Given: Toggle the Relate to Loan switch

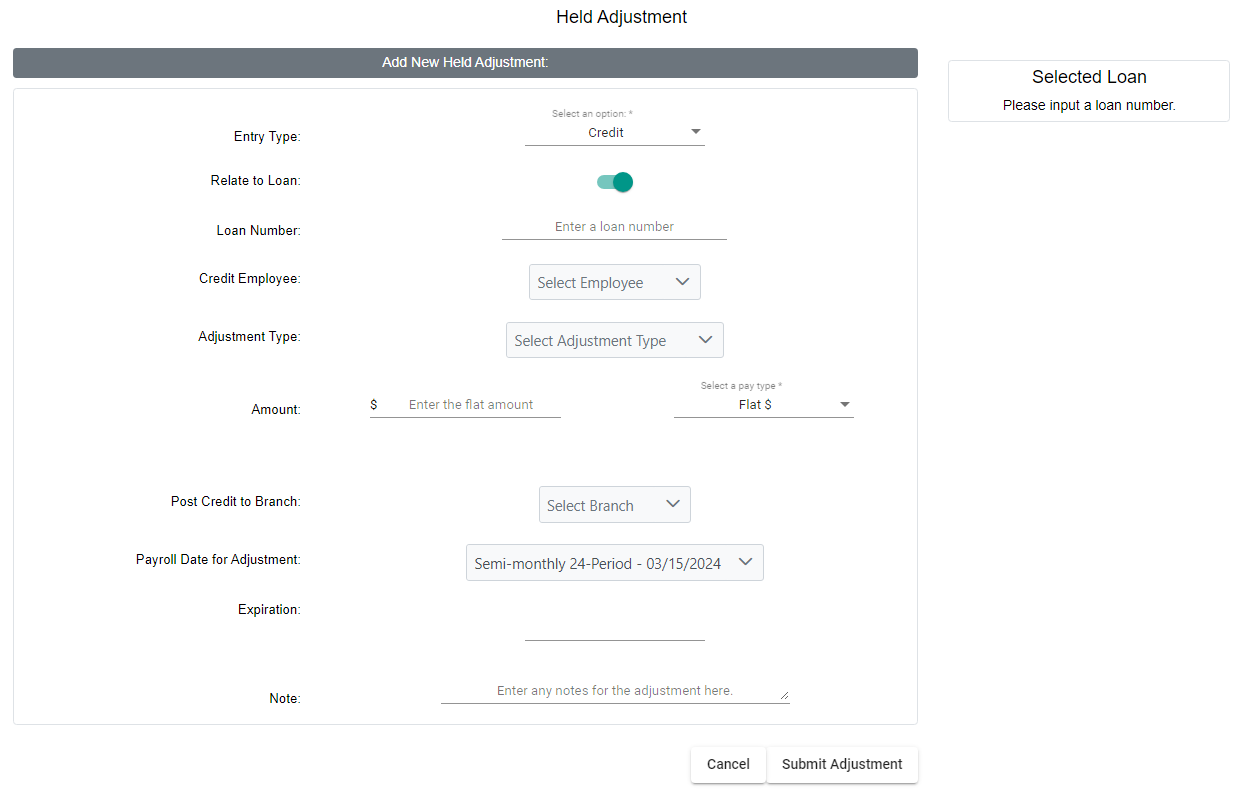Looking at the screenshot, I should tap(615, 182).
